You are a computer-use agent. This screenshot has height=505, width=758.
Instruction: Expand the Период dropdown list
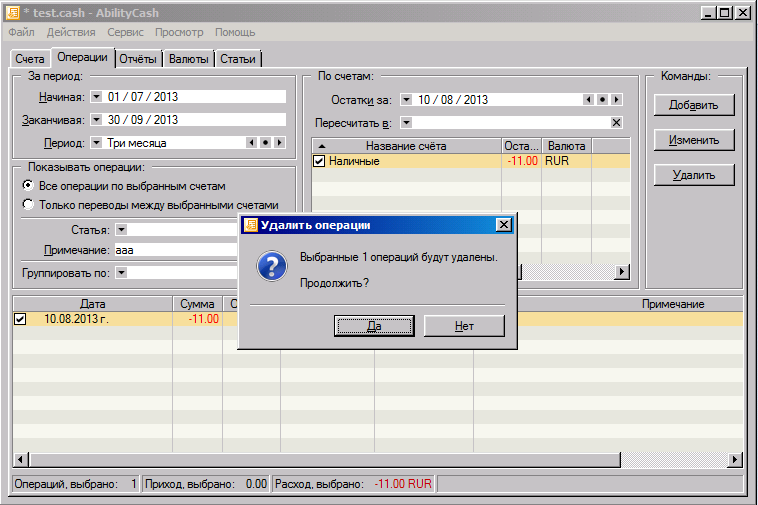(x=96, y=143)
